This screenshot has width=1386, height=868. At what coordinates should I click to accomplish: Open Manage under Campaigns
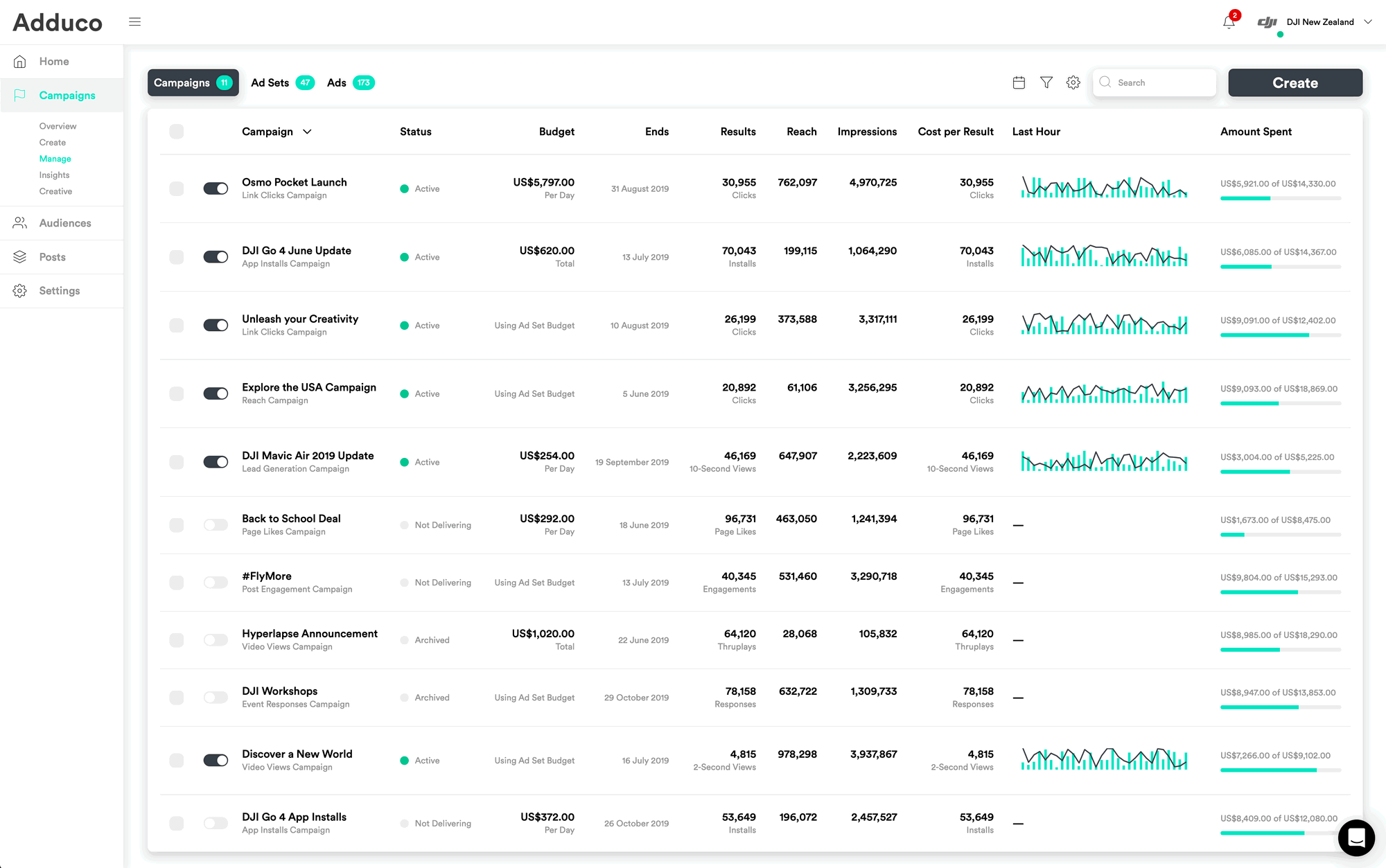(x=55, y=159)
